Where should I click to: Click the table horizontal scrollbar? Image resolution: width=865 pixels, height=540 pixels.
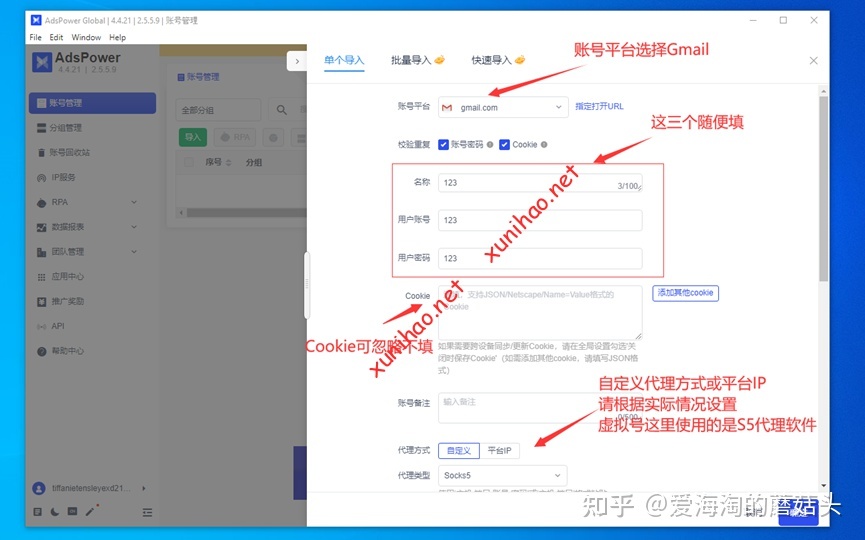pos(246,212)
